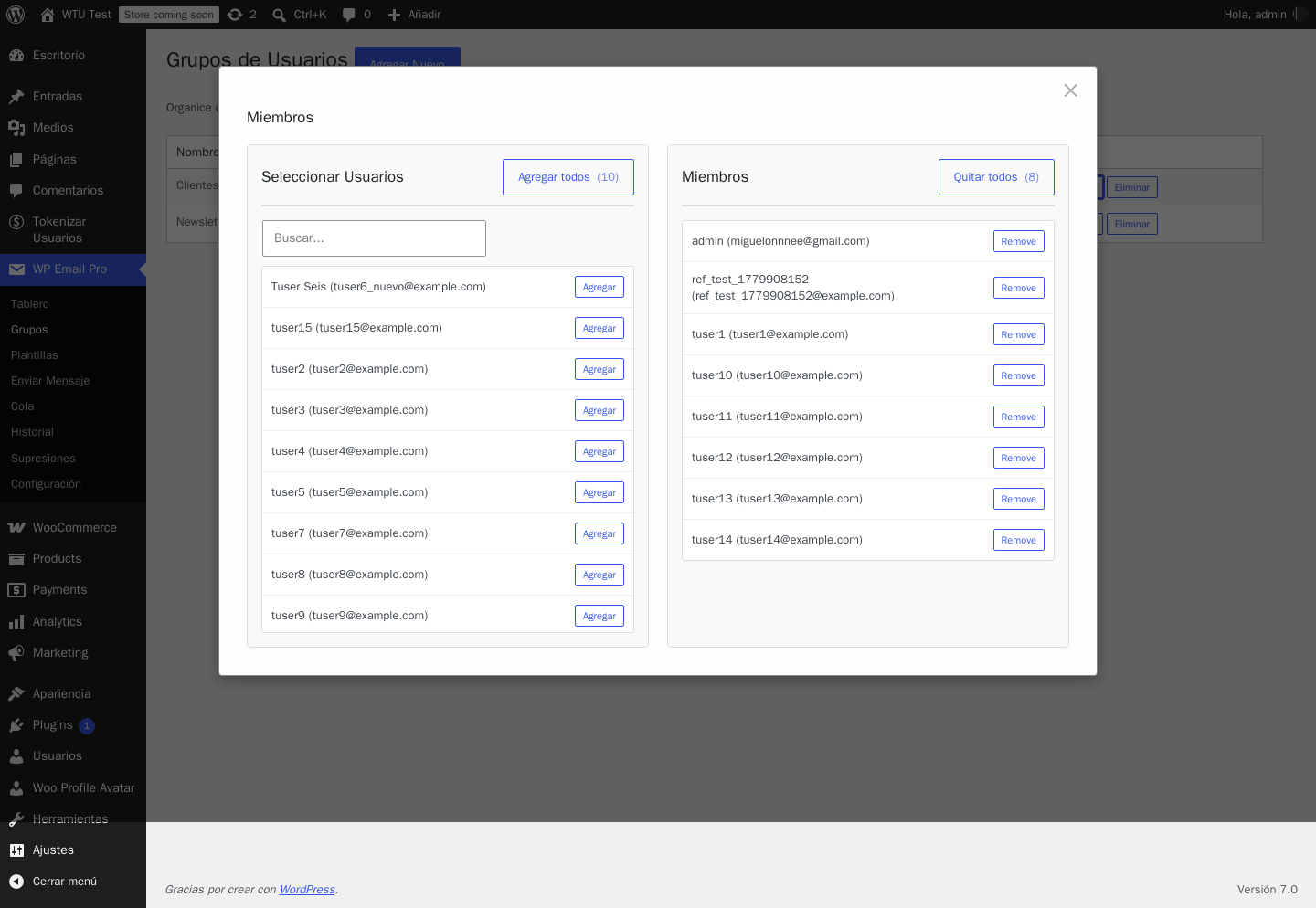The width and height of the screenshot is (1316, 908).
Task: Click the Entradas pin icon
Action: (16, 97)
